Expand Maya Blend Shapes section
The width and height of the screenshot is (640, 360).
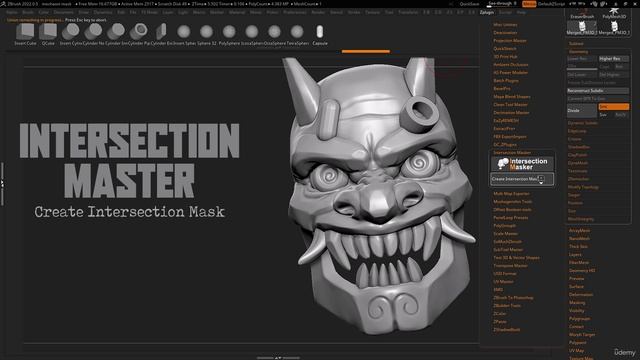[512, 97]
